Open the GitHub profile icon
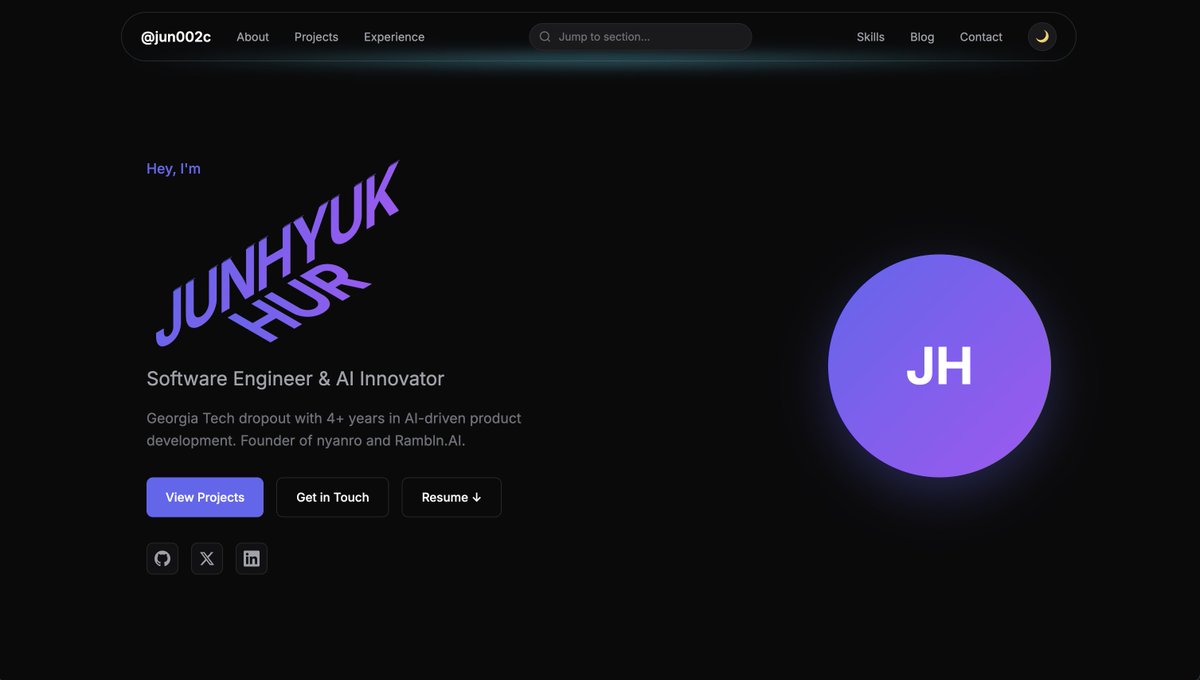This screenshot has height=680, width=1200. pos(162,558)
